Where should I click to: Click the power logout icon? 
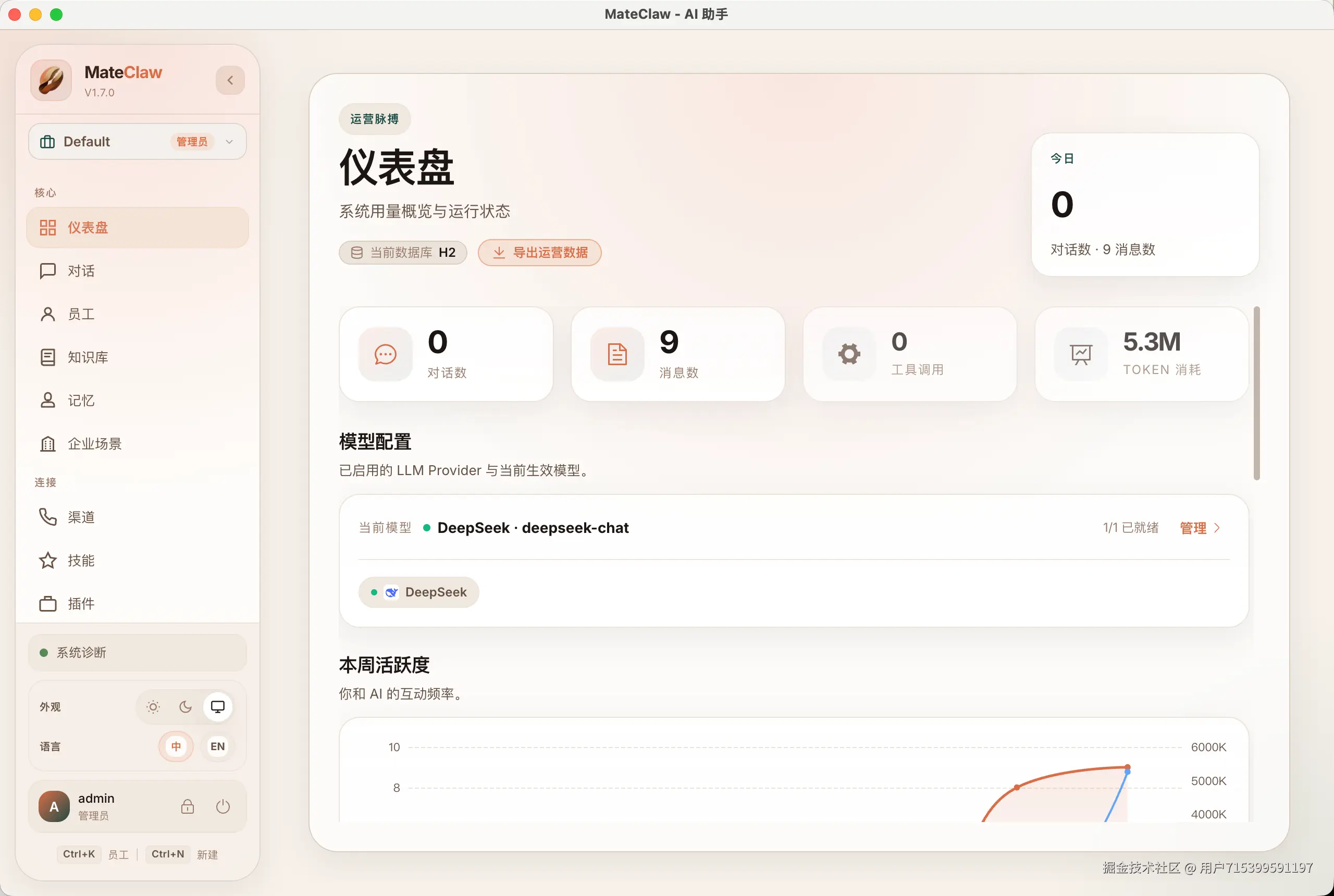click(x=223, y=806)
